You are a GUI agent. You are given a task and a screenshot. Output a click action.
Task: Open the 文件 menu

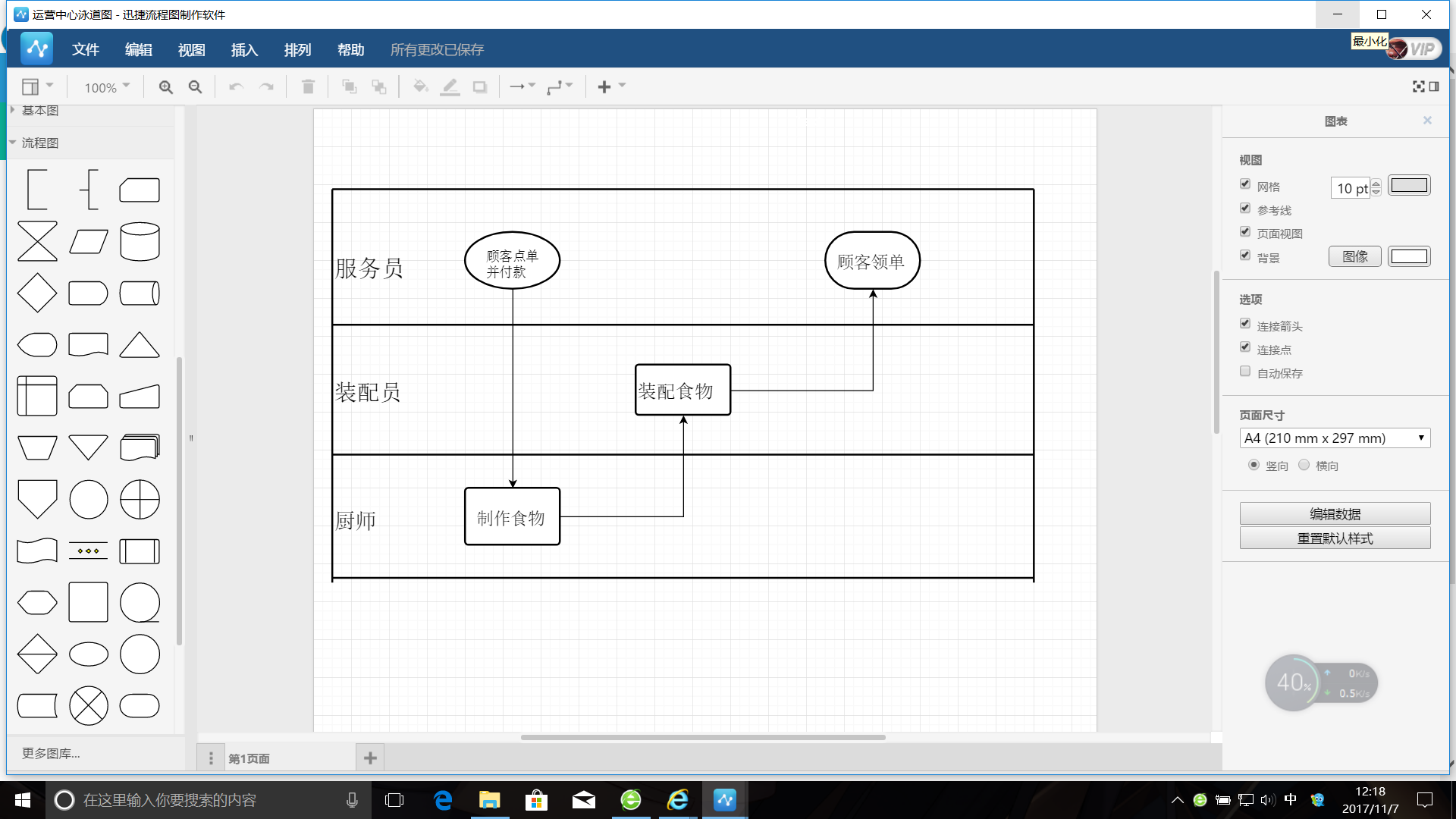click(85, 50)
